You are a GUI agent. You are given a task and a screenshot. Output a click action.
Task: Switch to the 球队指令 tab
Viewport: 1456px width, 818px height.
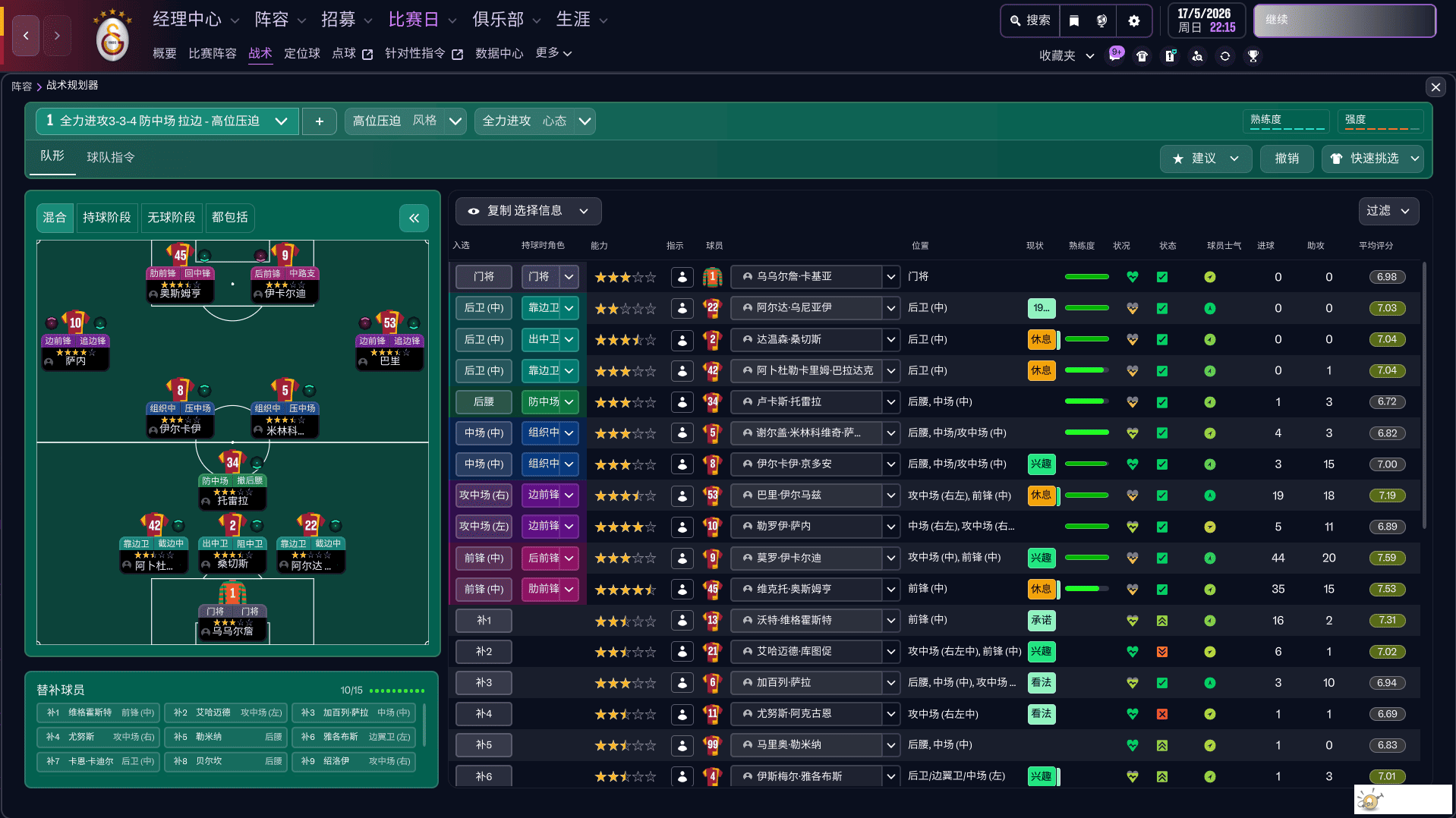click(x=111, y=157)
